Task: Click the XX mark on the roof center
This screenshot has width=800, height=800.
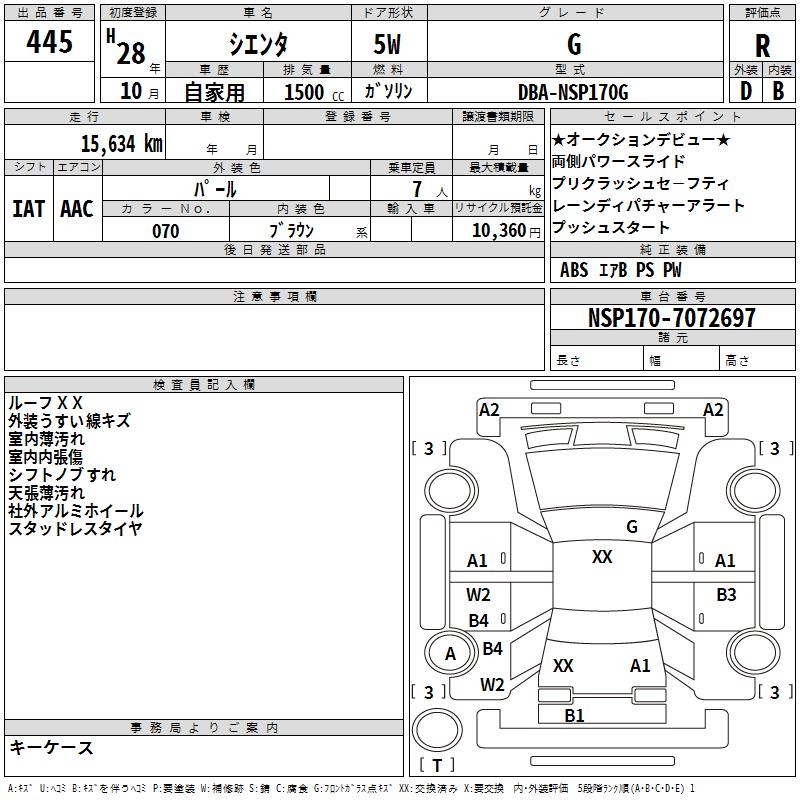Action: 602,557
